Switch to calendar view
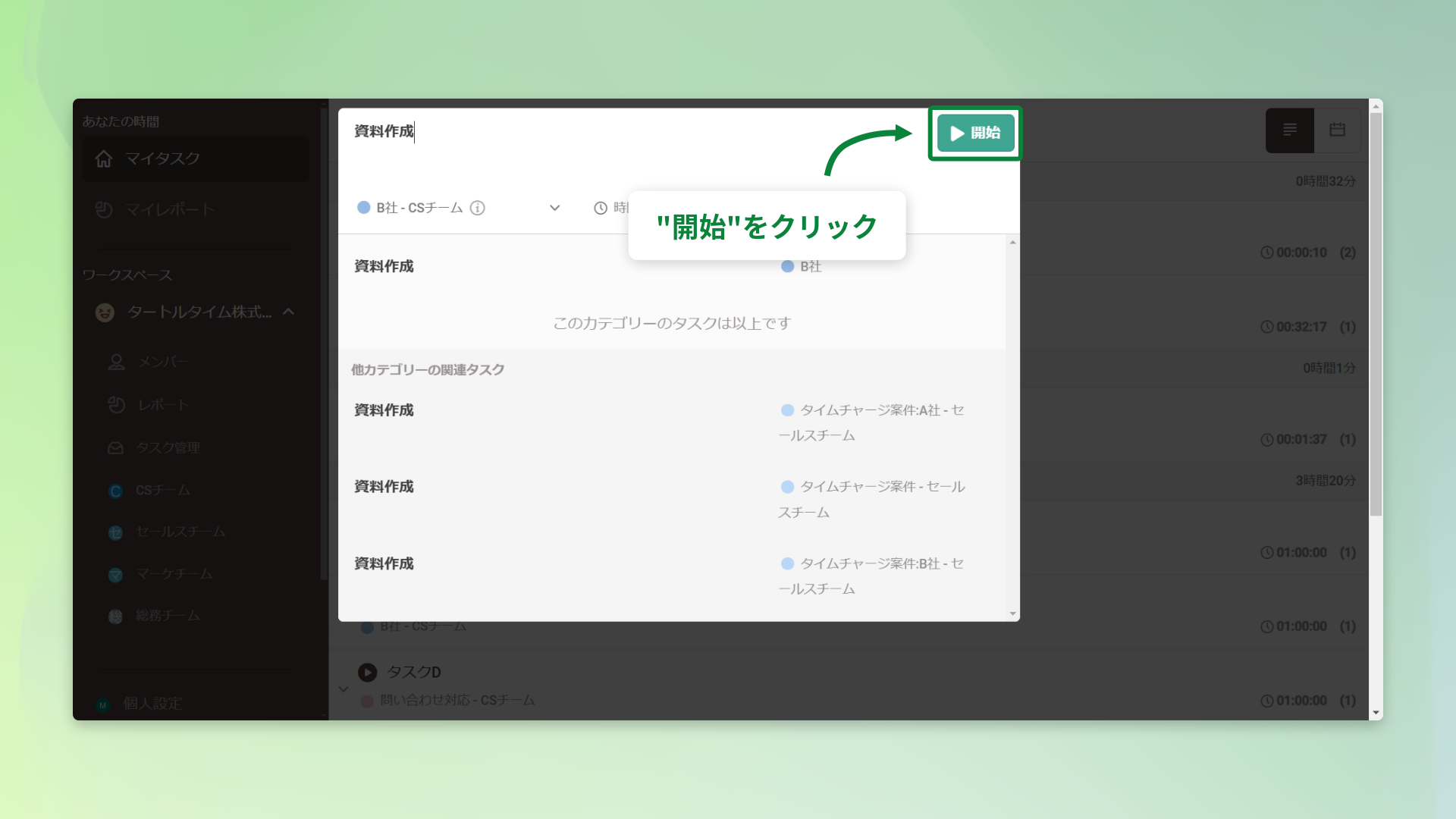The height and width of the screenshot is (819, 1456). click(1337, 130)
